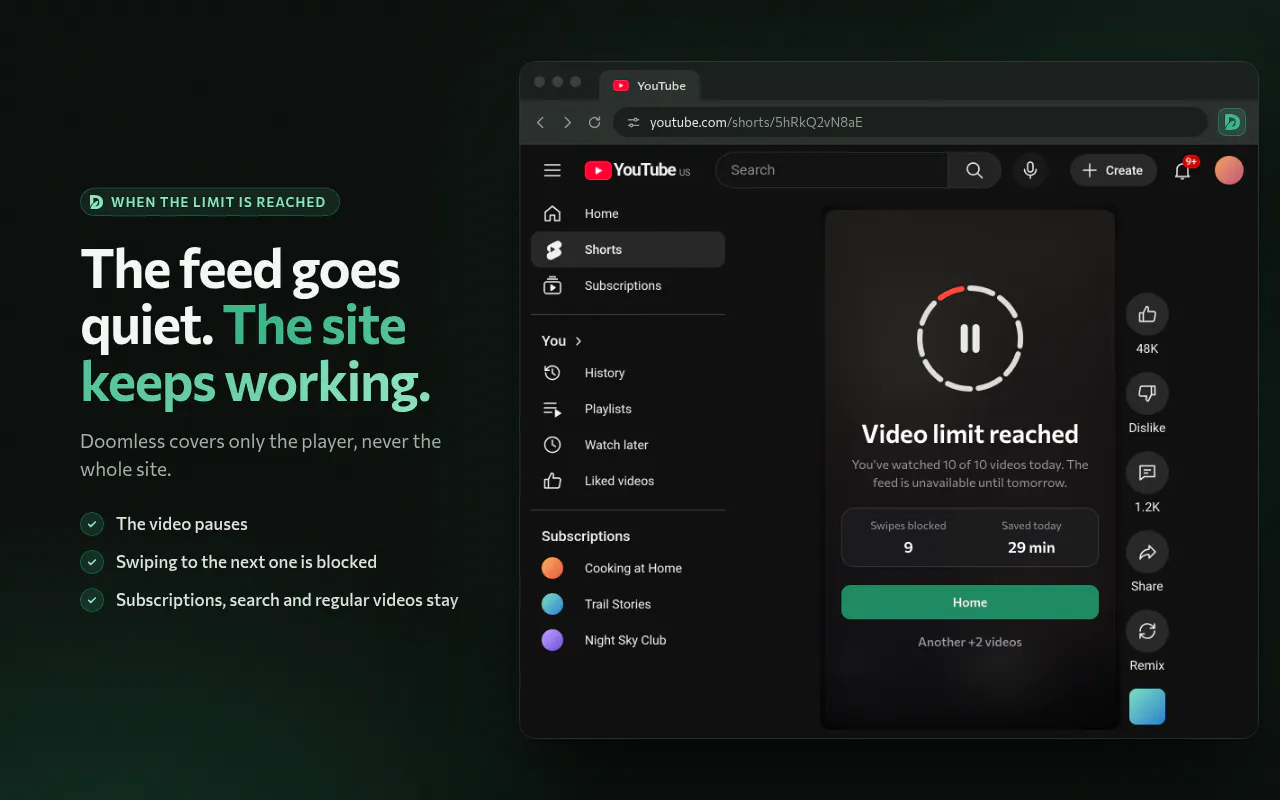Start voice search with the microphone
Image resolution: width=1280 pixels, height=800 pixels.
tap(1030, 170)
